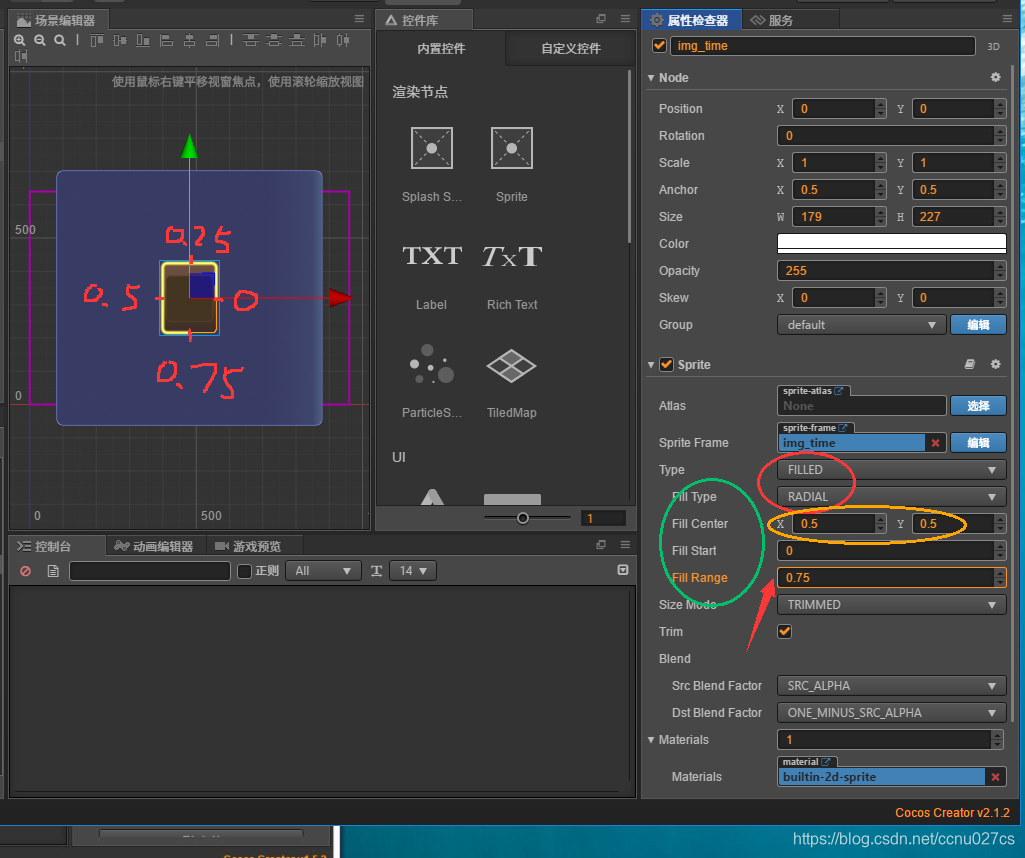Pick the Rich Text control

coord(512,256)
